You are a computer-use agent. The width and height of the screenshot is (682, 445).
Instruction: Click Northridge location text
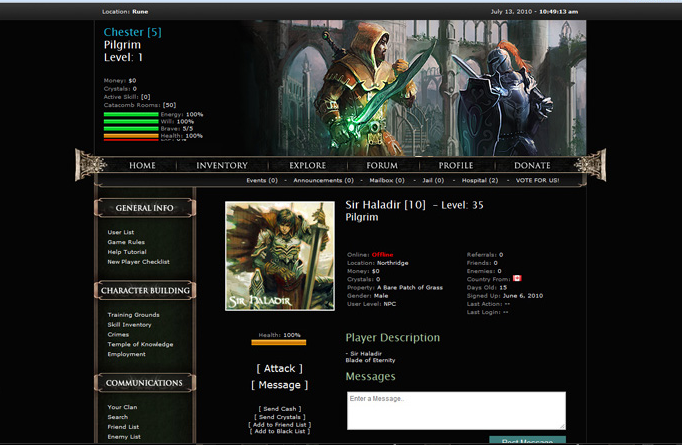pos(392,263)
